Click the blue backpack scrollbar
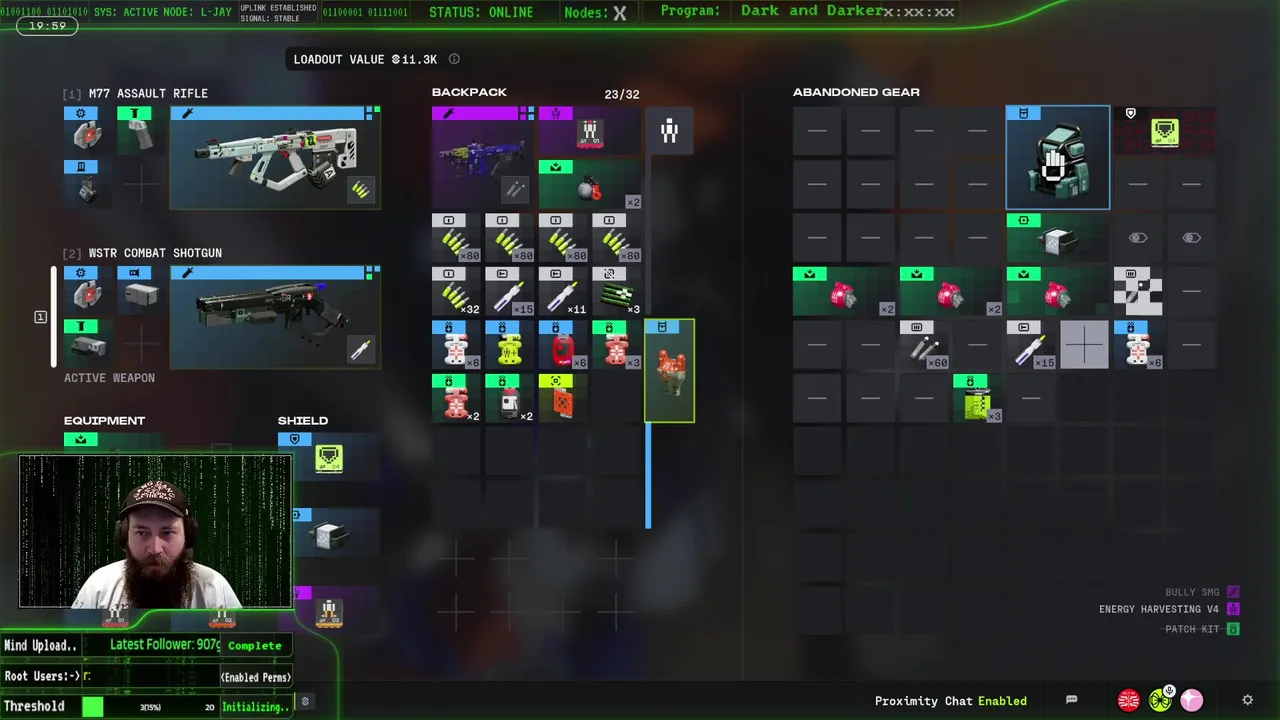Screen dimensions: 1280x720 pyautogui.click(x=648, y=476)
